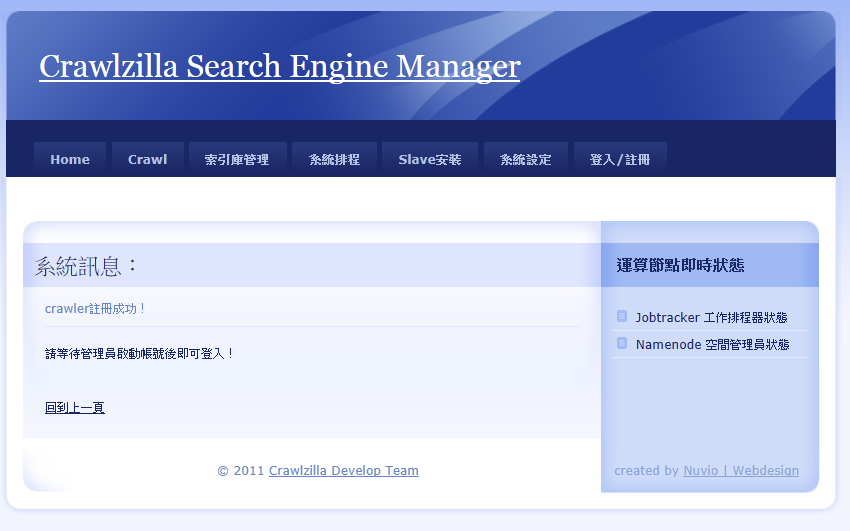Image resolution: width=850 pixels, height=531 pixels.
Task: Click the © 2011 copyright text
Action: 241,470
